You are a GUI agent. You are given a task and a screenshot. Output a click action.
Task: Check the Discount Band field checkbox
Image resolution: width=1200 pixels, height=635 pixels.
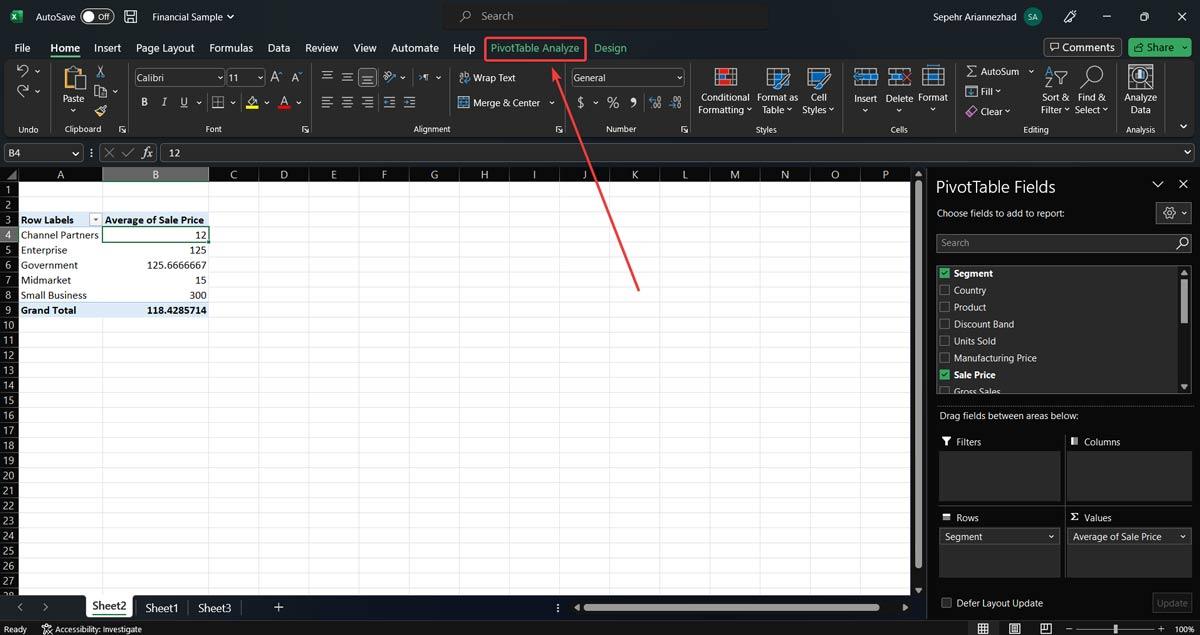click(x=945, y=324)
